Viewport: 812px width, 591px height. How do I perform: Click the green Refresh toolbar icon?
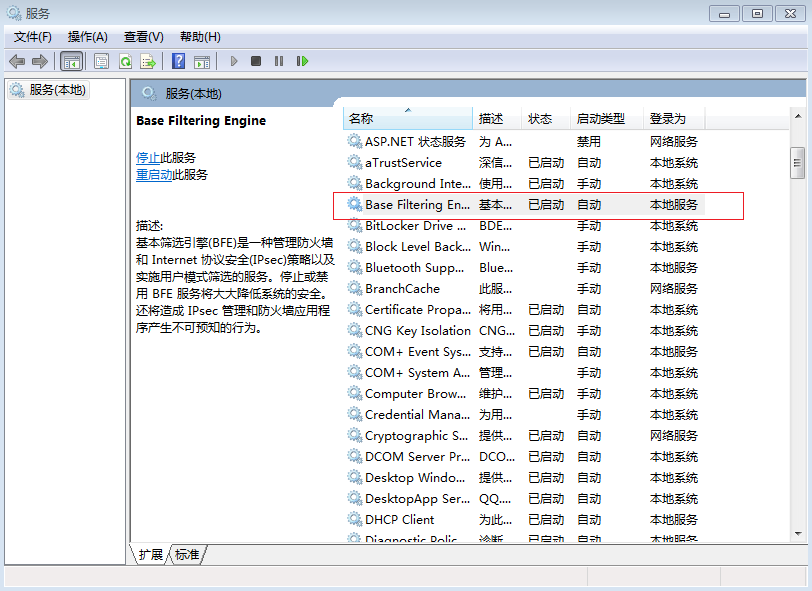click(x=125, y=61)
